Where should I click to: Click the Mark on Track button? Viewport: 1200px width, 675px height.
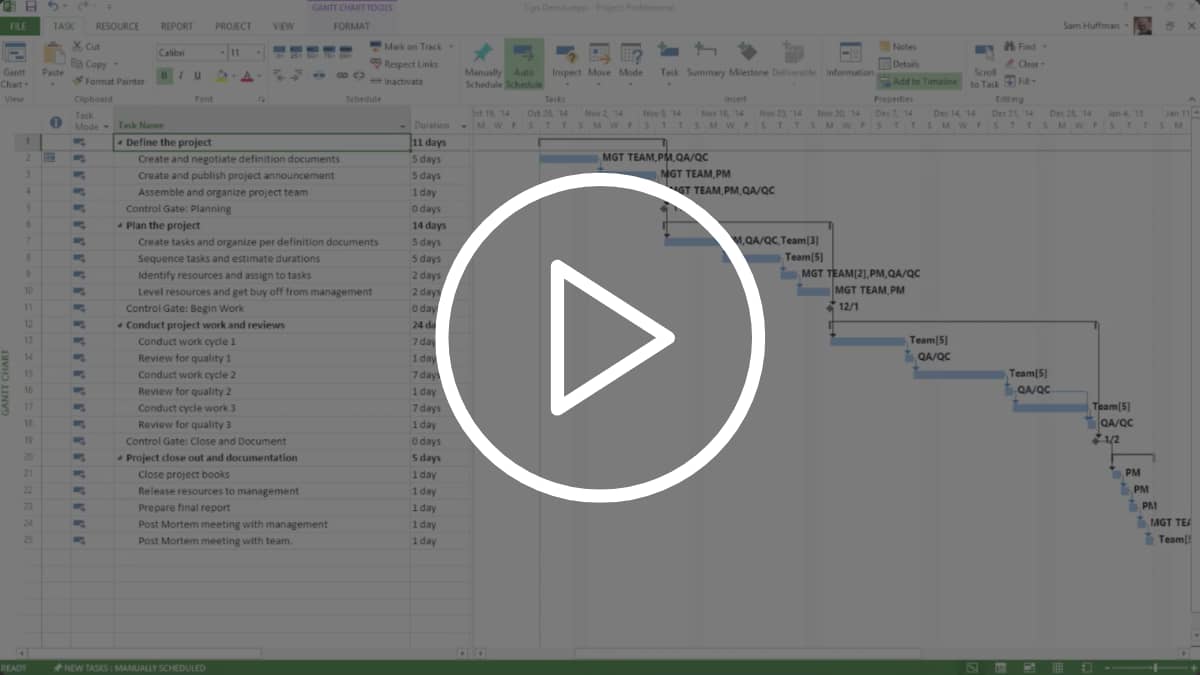412,46
